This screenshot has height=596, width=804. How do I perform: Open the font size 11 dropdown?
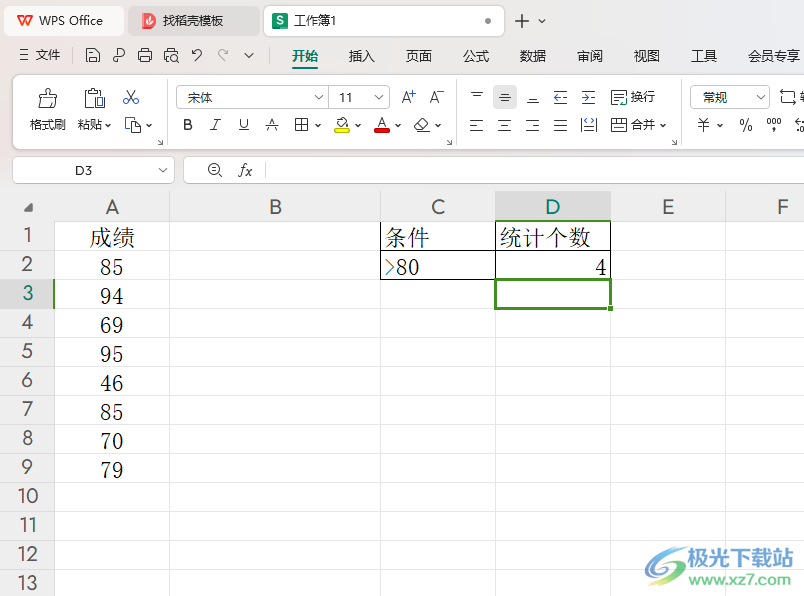click(x=359, y=97)
